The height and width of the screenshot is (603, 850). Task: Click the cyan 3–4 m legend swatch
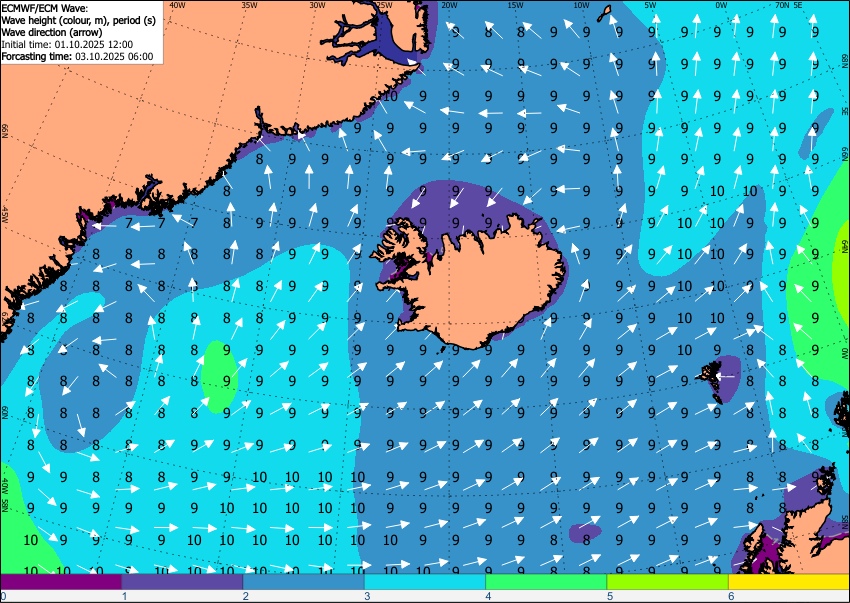(x=425, y=581)
